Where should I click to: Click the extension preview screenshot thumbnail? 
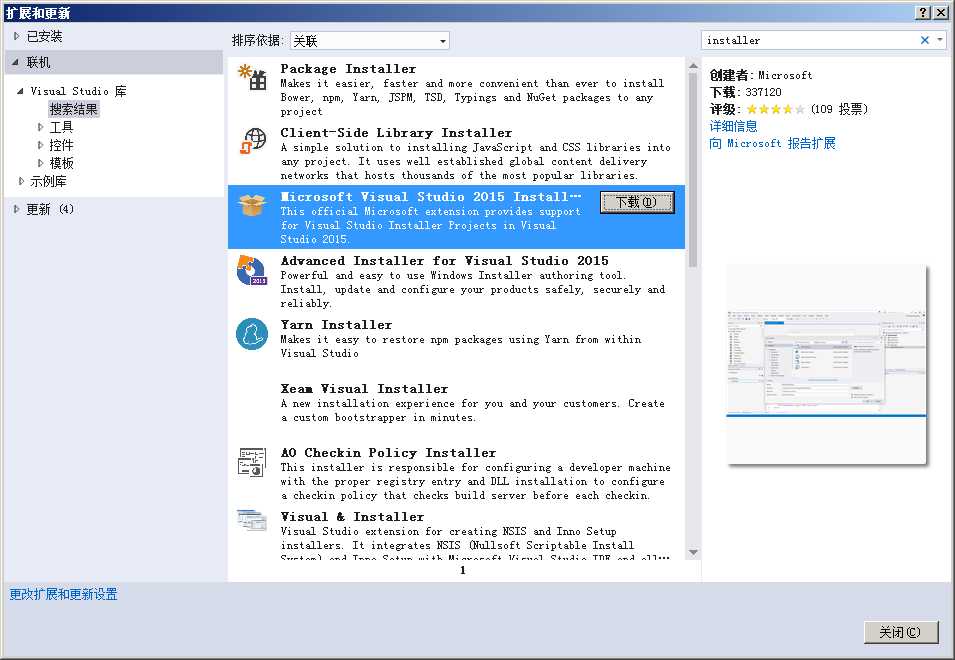826,365
